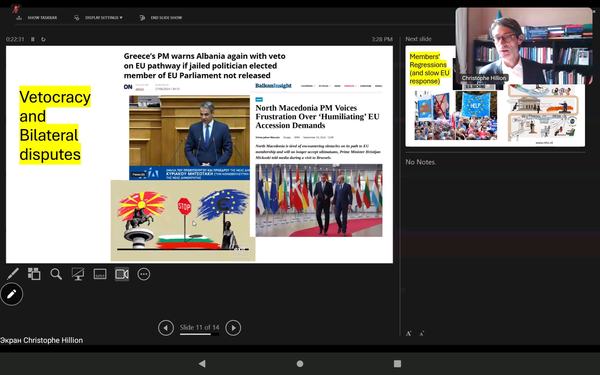Toggle black screen for the slide show
Screen dimensions: 600x375
pyautogui.click(x=78, y=274)
